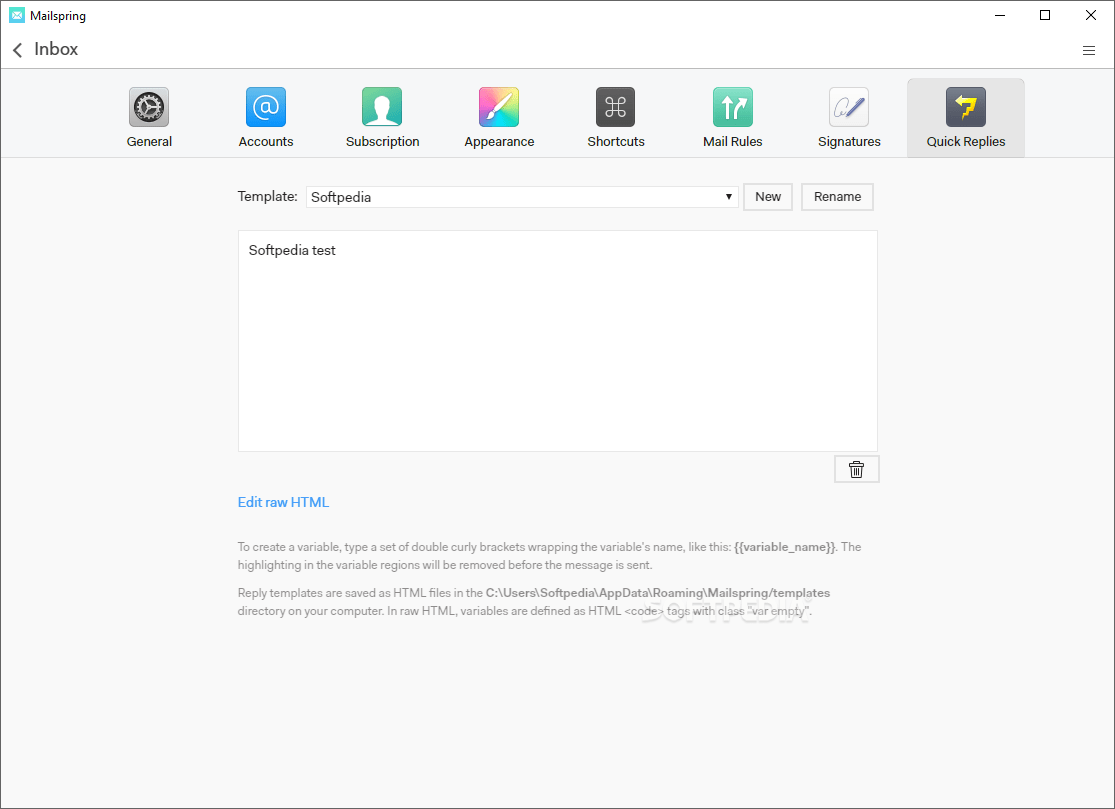Create a New template
The width and height of the screenshot is (1115, 809).
coord(768,197)
